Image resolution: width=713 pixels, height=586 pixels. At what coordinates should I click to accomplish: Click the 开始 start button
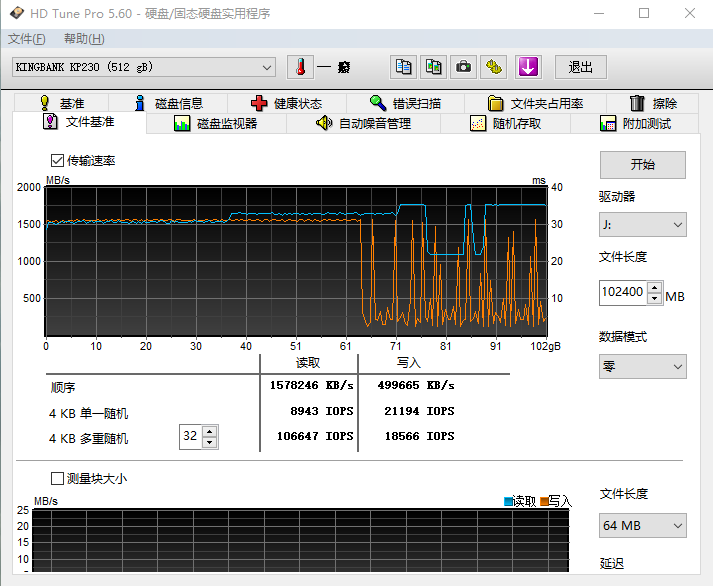tap(642, 165)
